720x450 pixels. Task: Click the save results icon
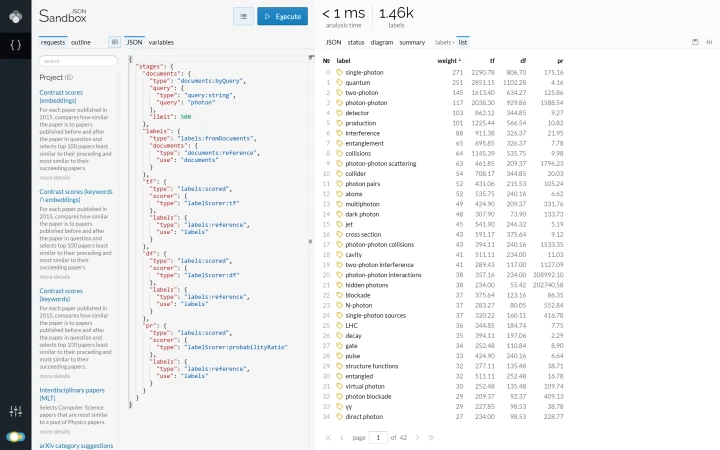[x=695, y=42]
